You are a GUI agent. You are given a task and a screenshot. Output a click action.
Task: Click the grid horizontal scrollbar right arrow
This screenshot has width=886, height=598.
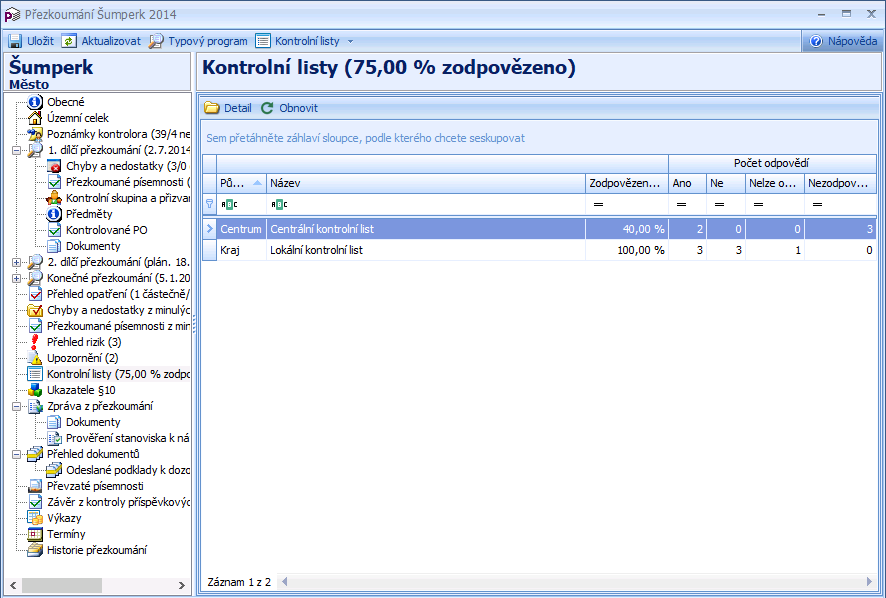pos(870,582)
